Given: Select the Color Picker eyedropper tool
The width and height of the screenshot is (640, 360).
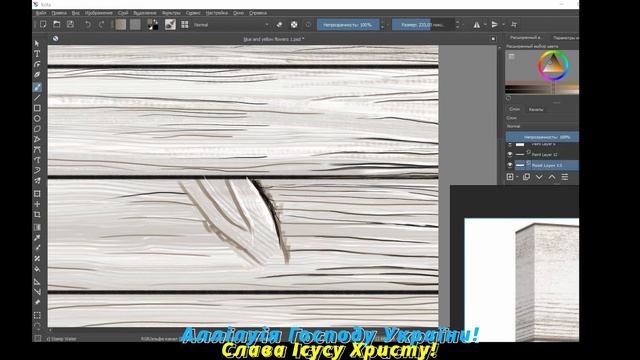Looking at the screenshot, I should [37, 238].
